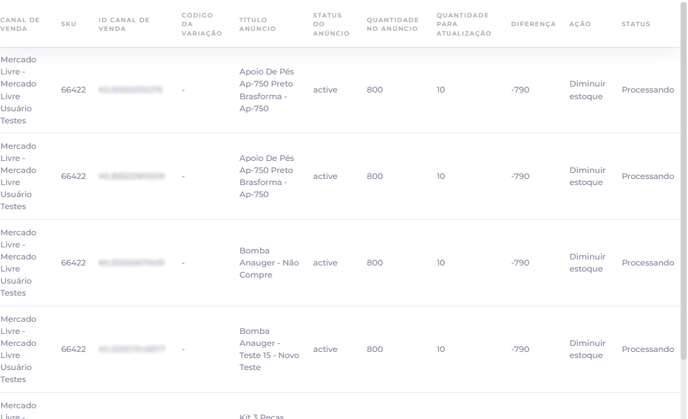Viewport: 688px width, 419px height.
Task: Click the ID Canal de Venda header
Action: [x=124, y=24]
